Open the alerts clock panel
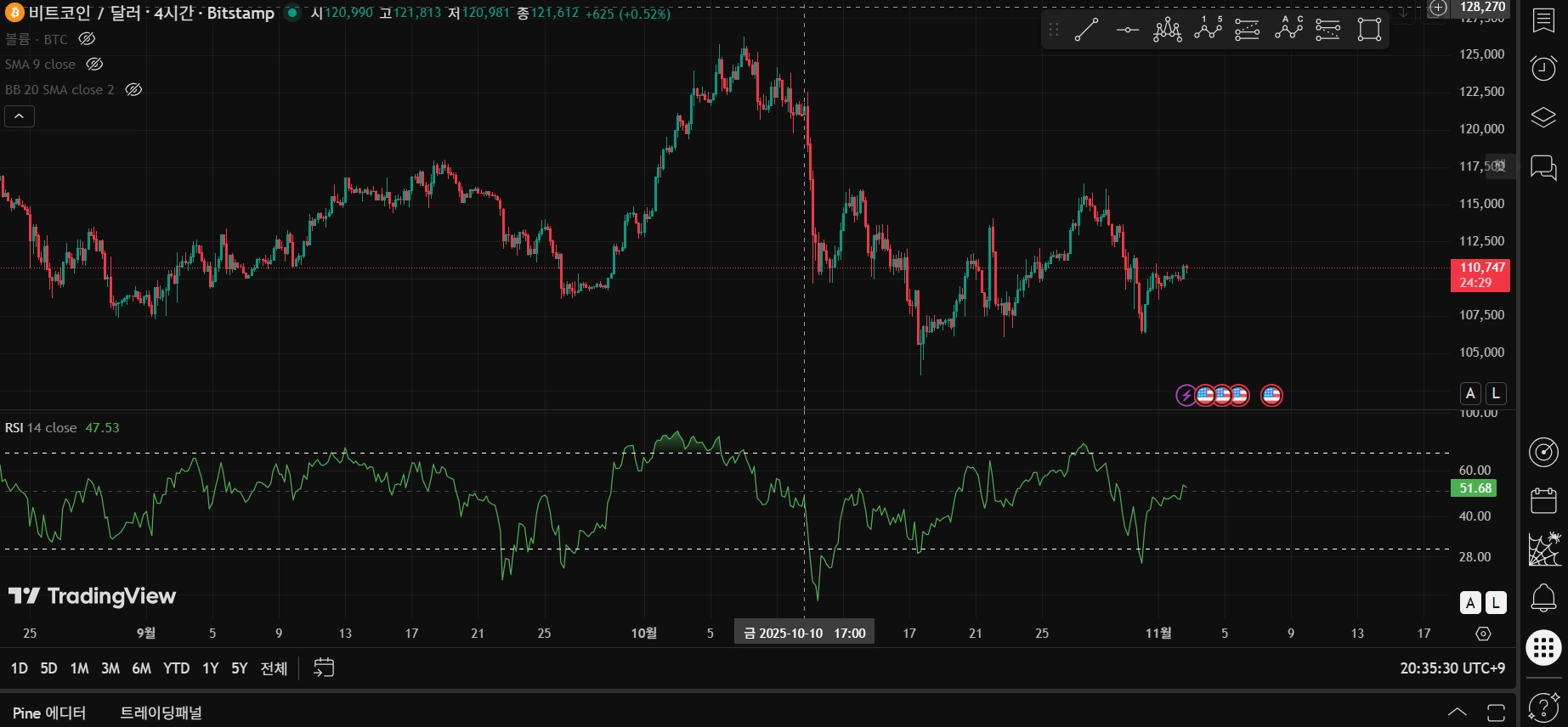 pos(1543,68)
